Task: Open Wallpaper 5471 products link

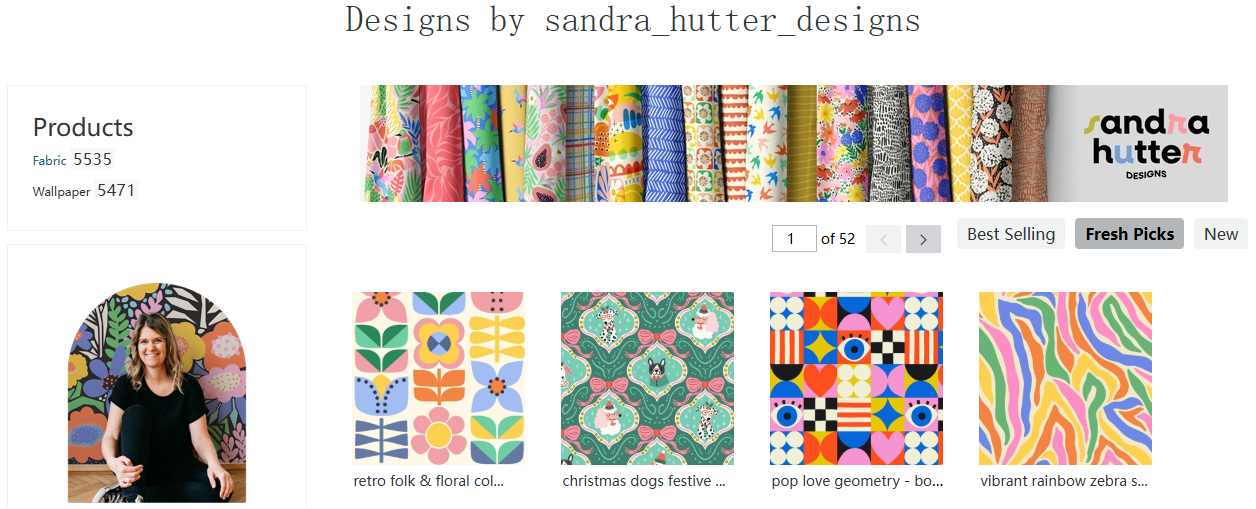Action: [x=84, y=190]
